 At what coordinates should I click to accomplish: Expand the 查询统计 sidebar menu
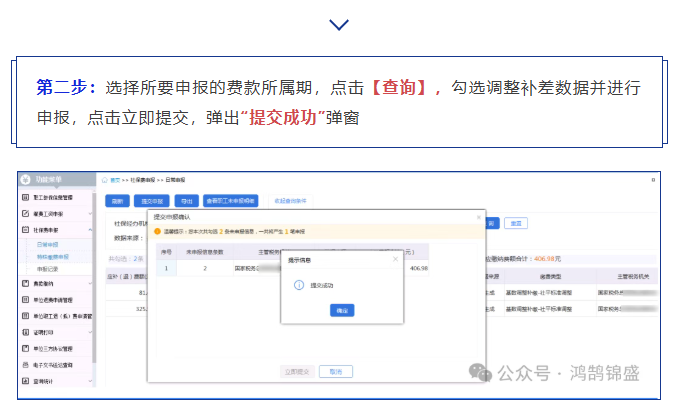point(92,380)
